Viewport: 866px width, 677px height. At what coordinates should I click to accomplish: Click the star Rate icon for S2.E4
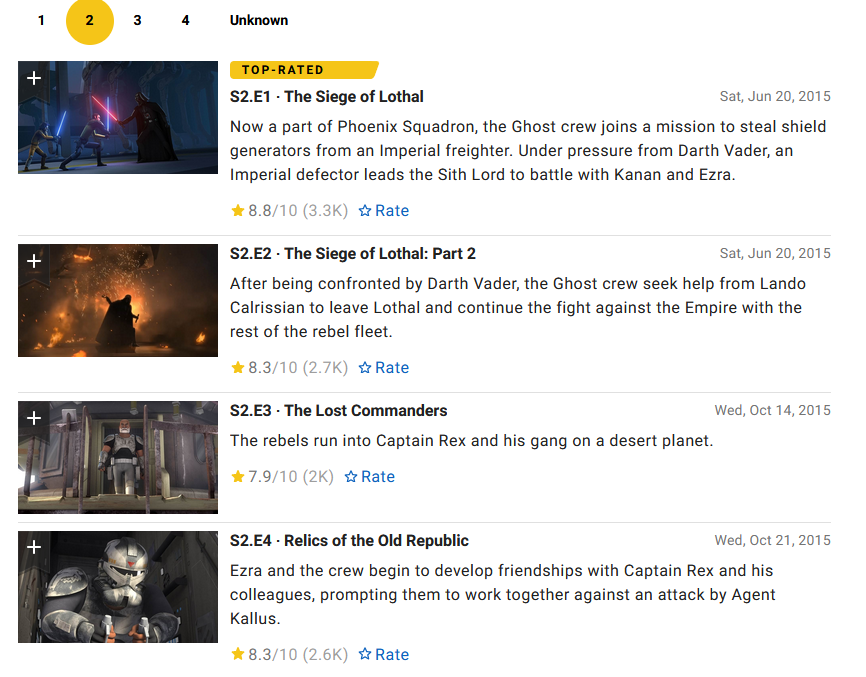tap(366, 655)
